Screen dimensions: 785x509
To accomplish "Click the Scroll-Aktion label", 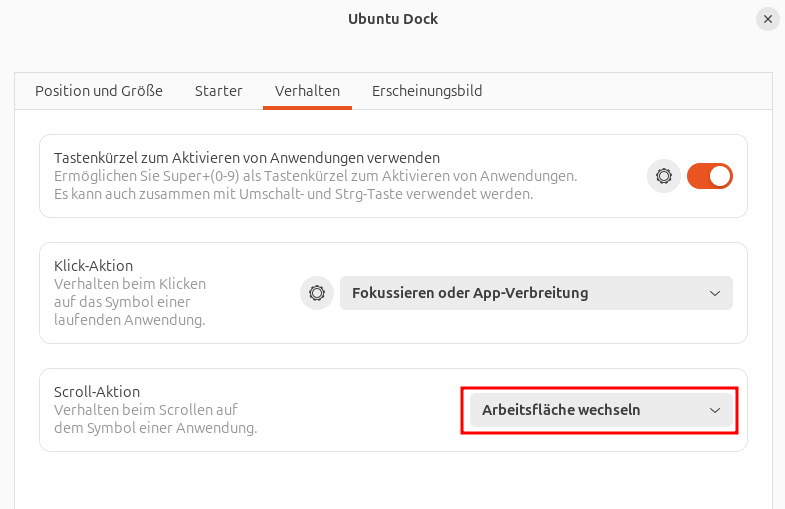I will point(97,392).
